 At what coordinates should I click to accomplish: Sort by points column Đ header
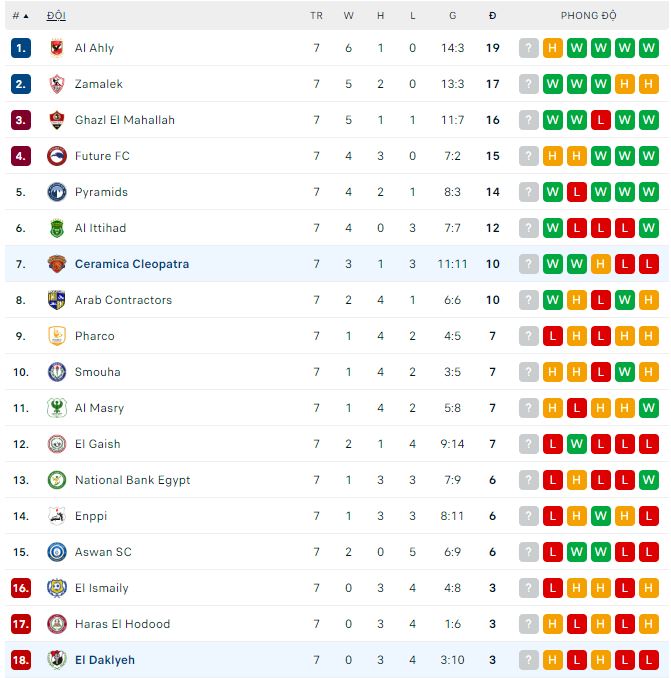[492, 16]
